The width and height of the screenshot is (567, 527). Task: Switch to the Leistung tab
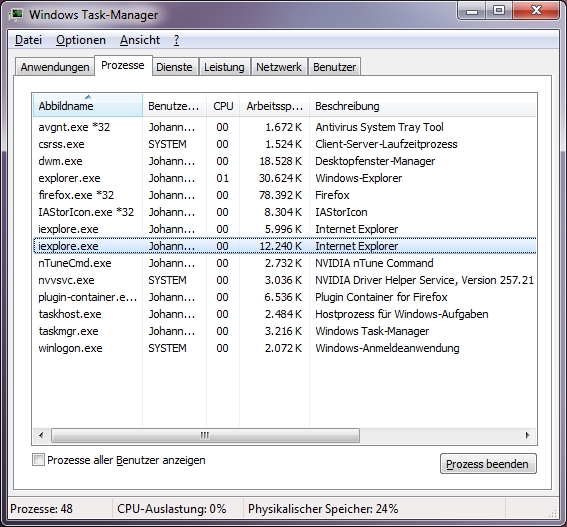(x=224, y=67)
